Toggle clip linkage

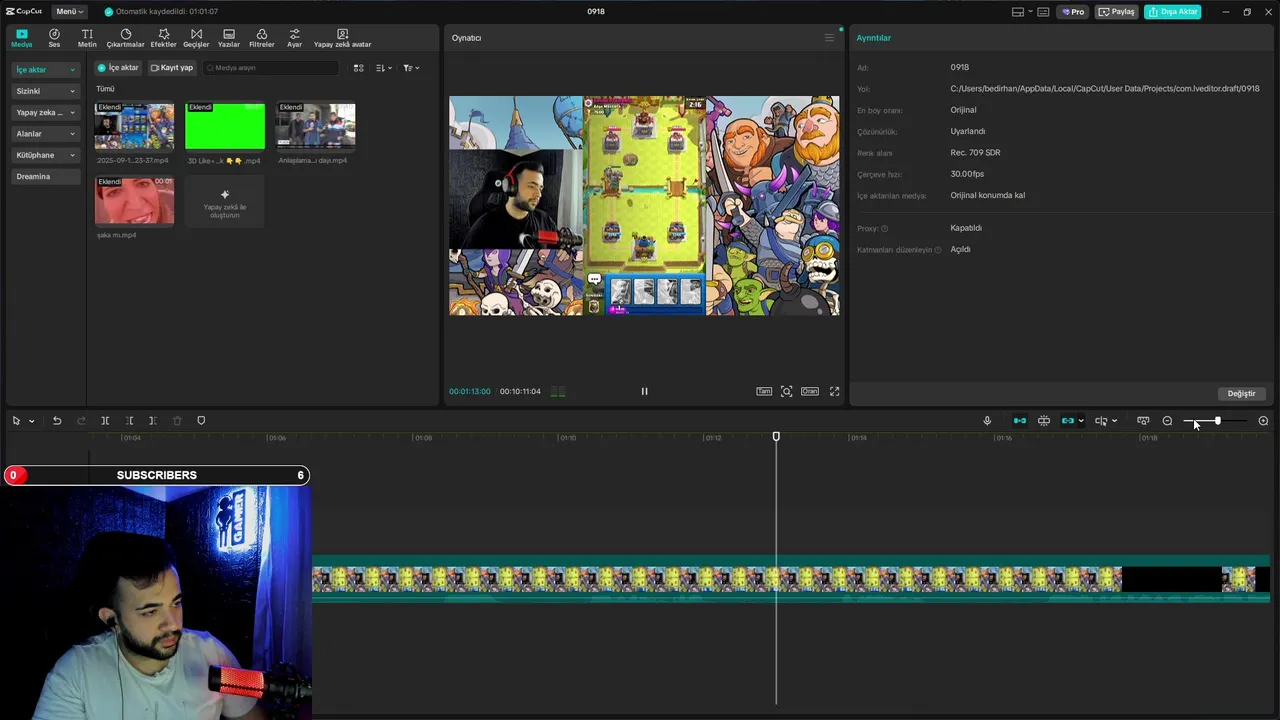pyautogui.click(x=1068, y=421)
